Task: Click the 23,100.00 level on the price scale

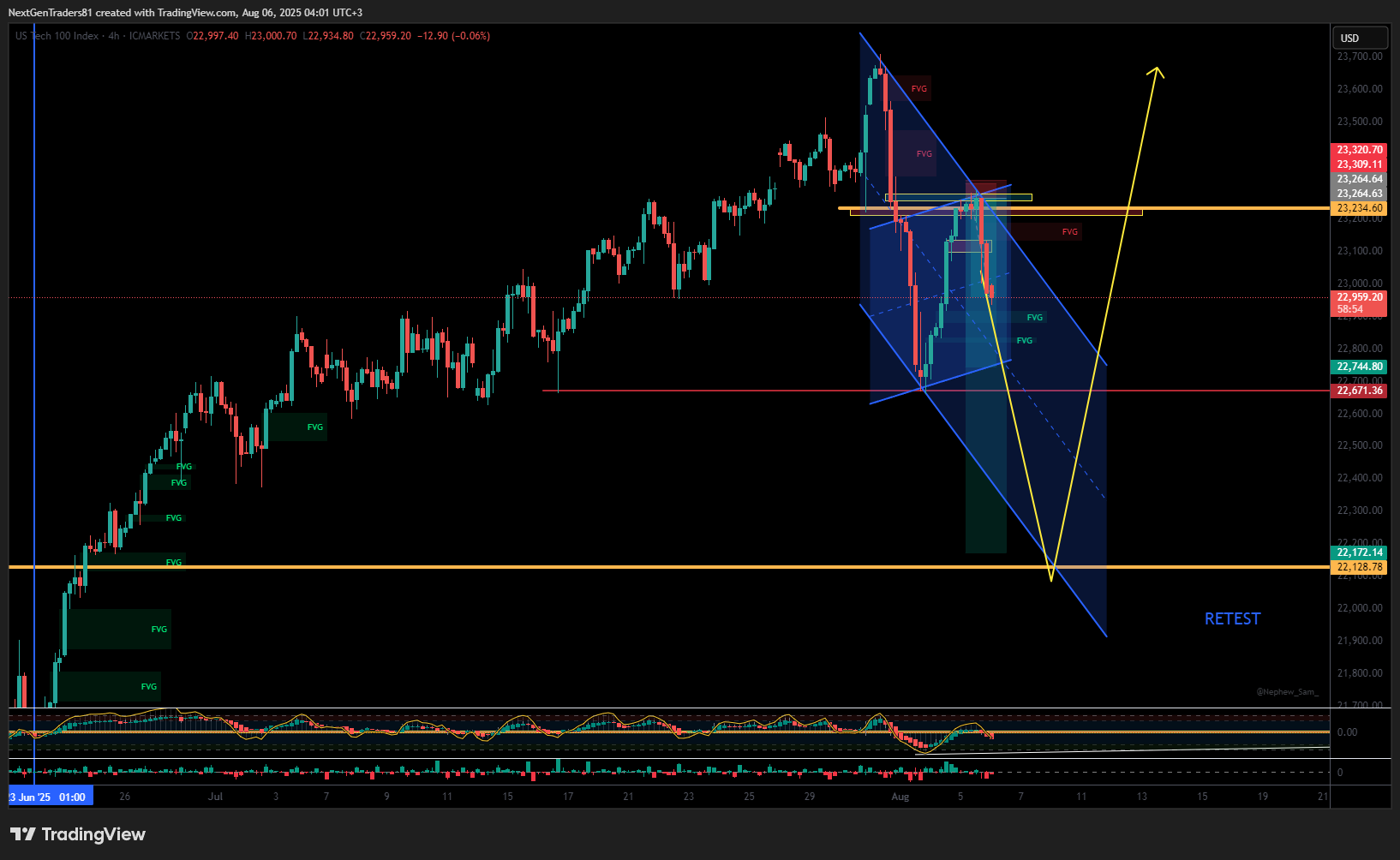Action: [x=1360, y=251]
